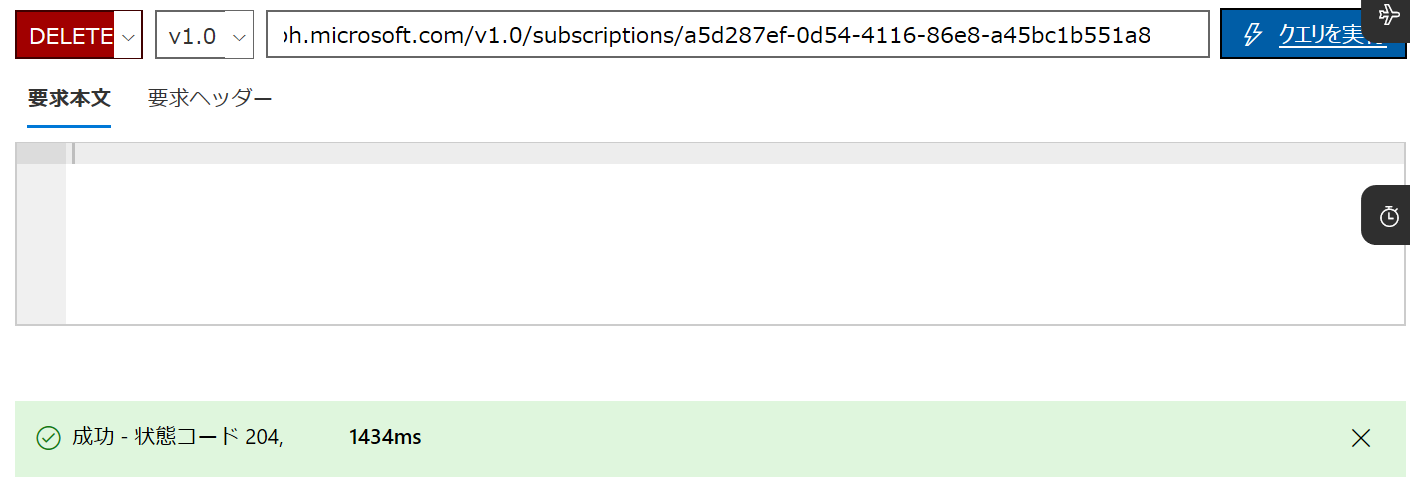Viewport: 1410px width, 490px height.
Task: Dismiss the success status message
Action: [x=1361, y=437]
